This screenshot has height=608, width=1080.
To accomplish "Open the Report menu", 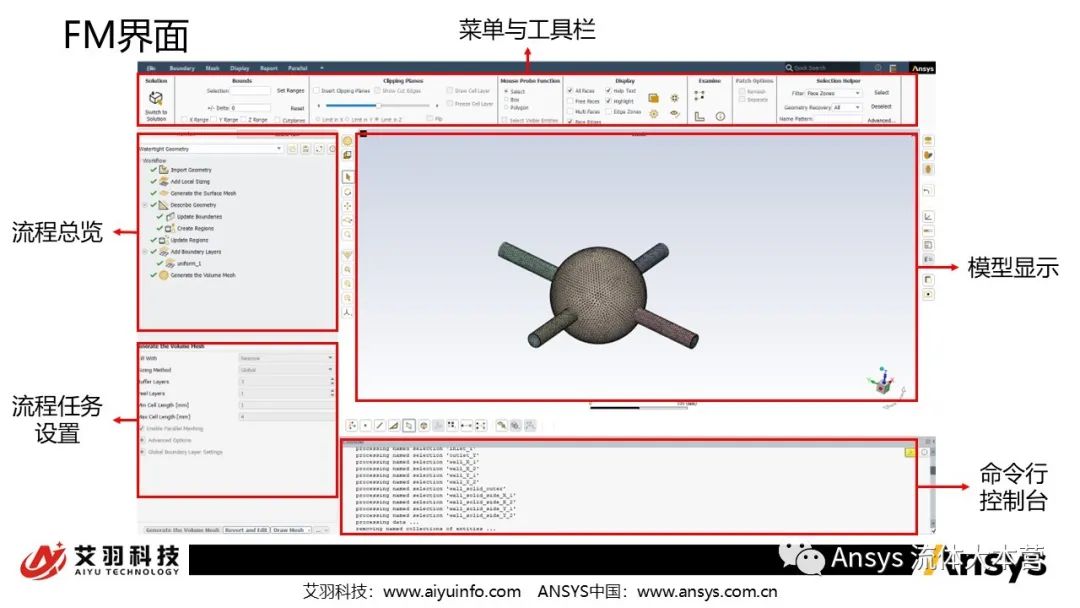I will [269, 68].
